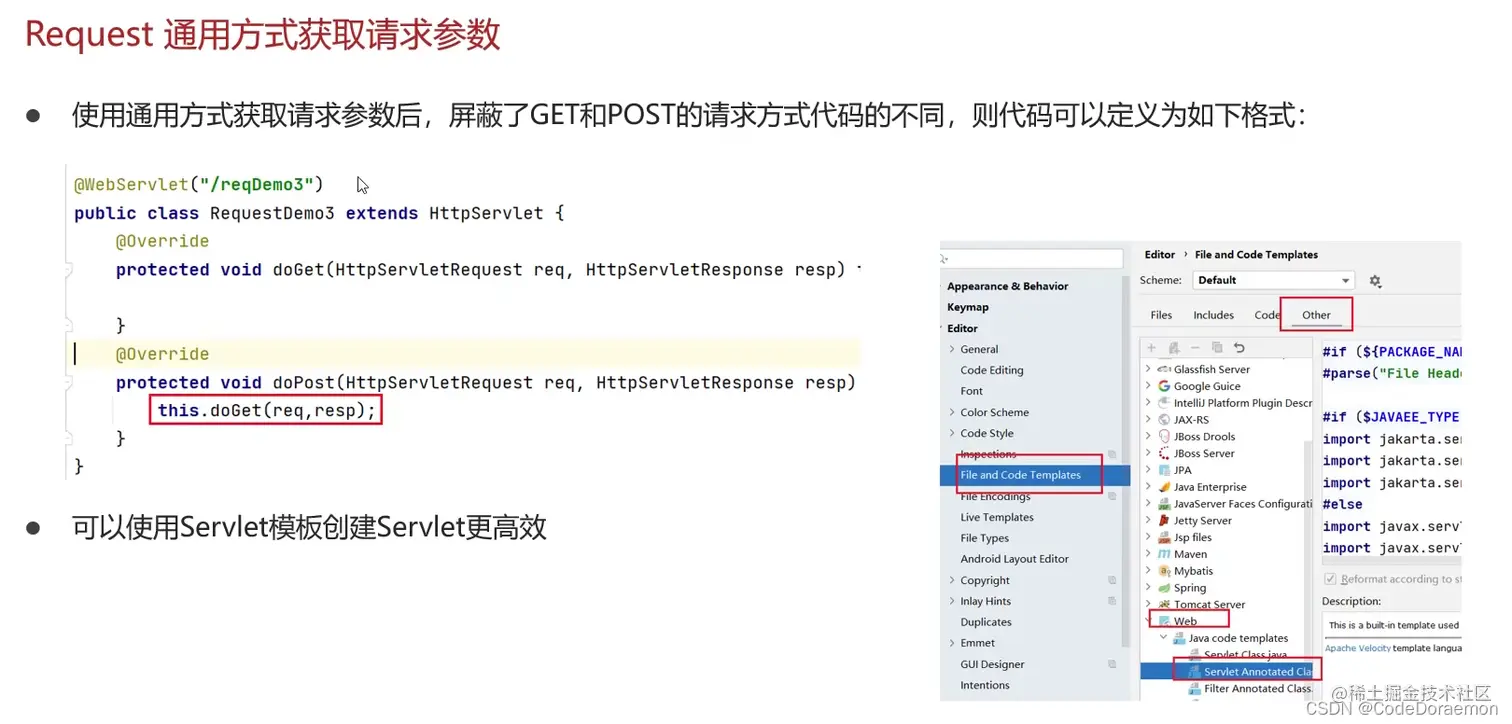
Task: Open Live Templates settings
Action: click(997, 517)
